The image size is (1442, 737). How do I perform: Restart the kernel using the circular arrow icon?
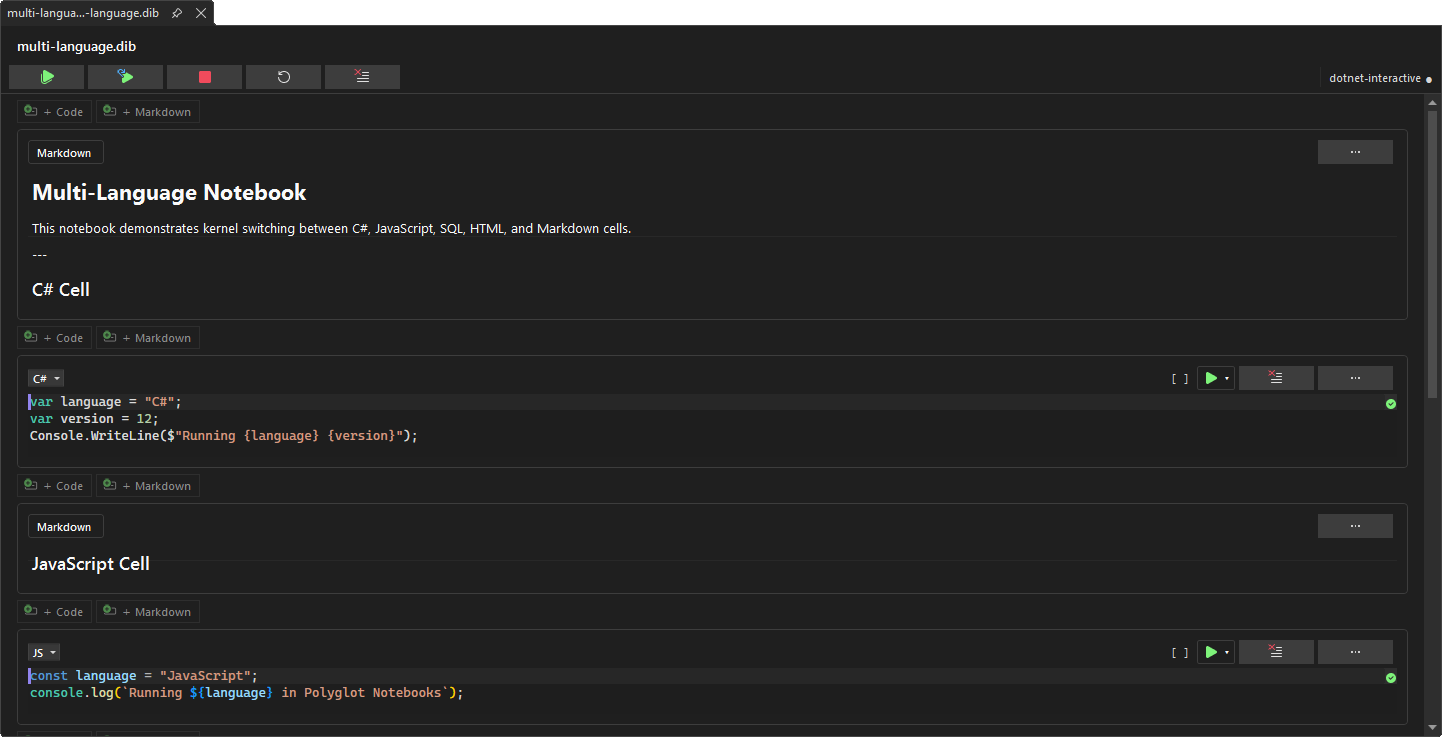283,76
